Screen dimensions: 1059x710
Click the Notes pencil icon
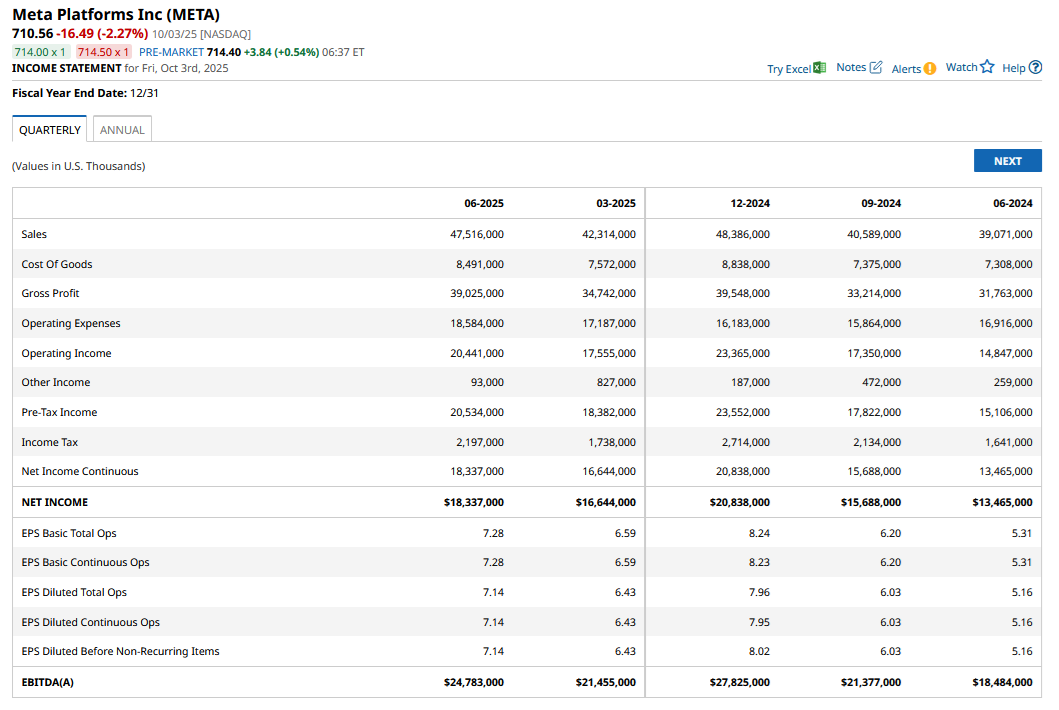(876, 67)
